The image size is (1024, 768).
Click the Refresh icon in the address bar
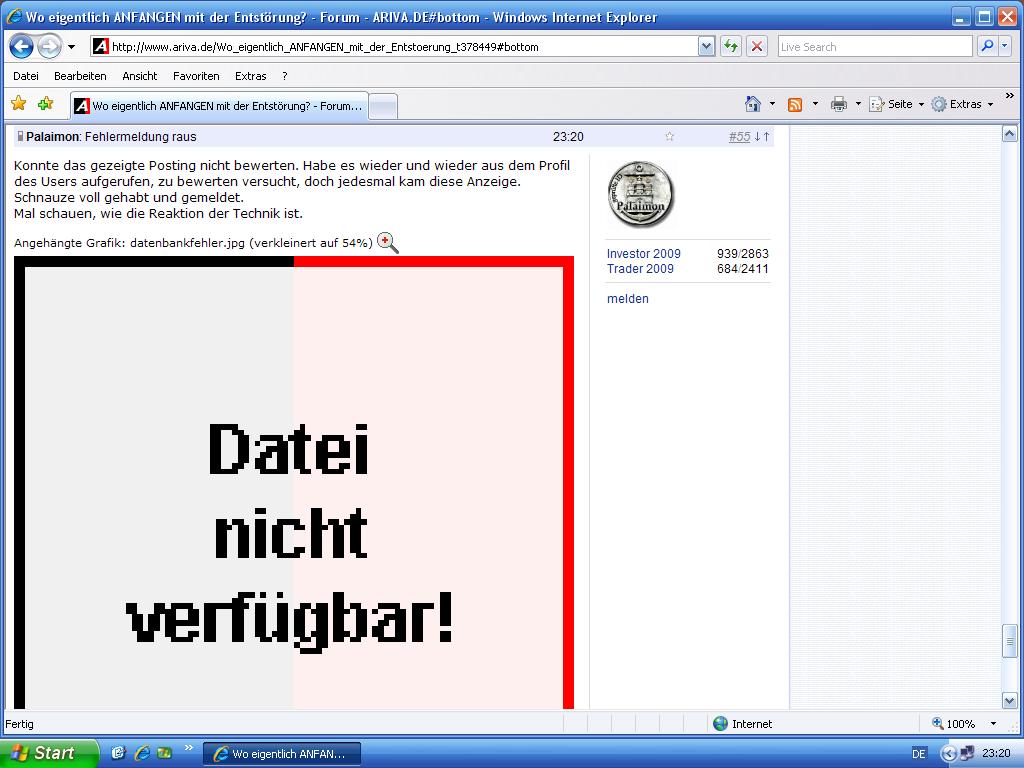pyautogui.click(x=729, y=46)
